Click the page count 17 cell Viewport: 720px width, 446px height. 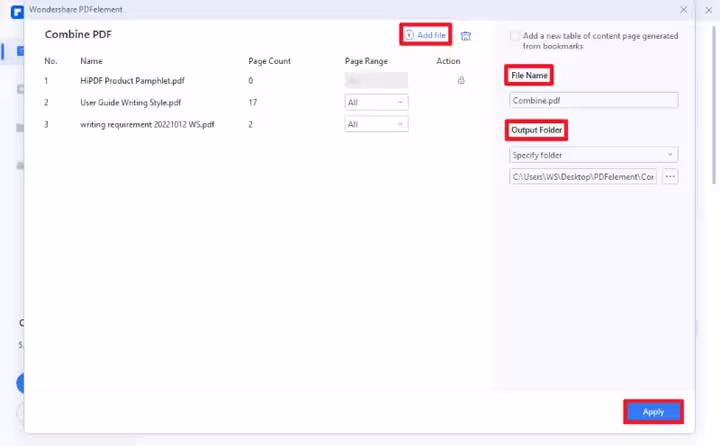click(x=253, y=102)
